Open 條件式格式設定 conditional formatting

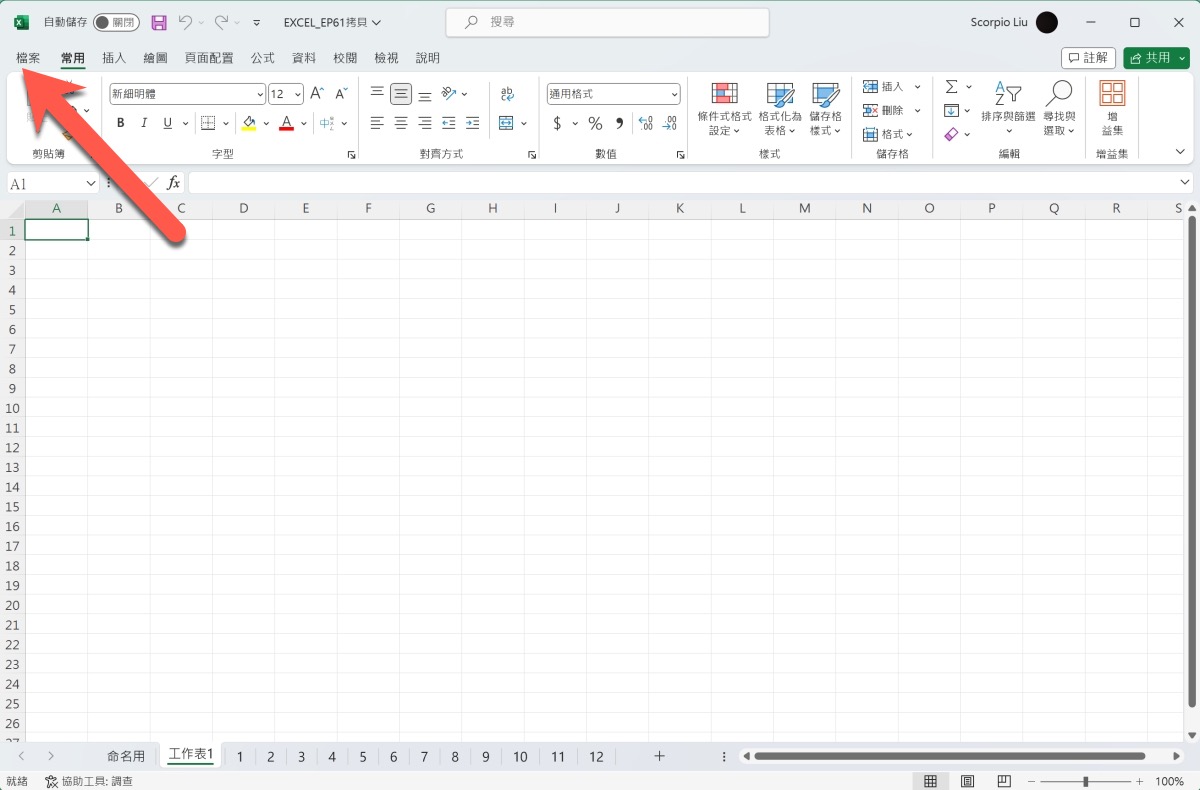[724, 108]
